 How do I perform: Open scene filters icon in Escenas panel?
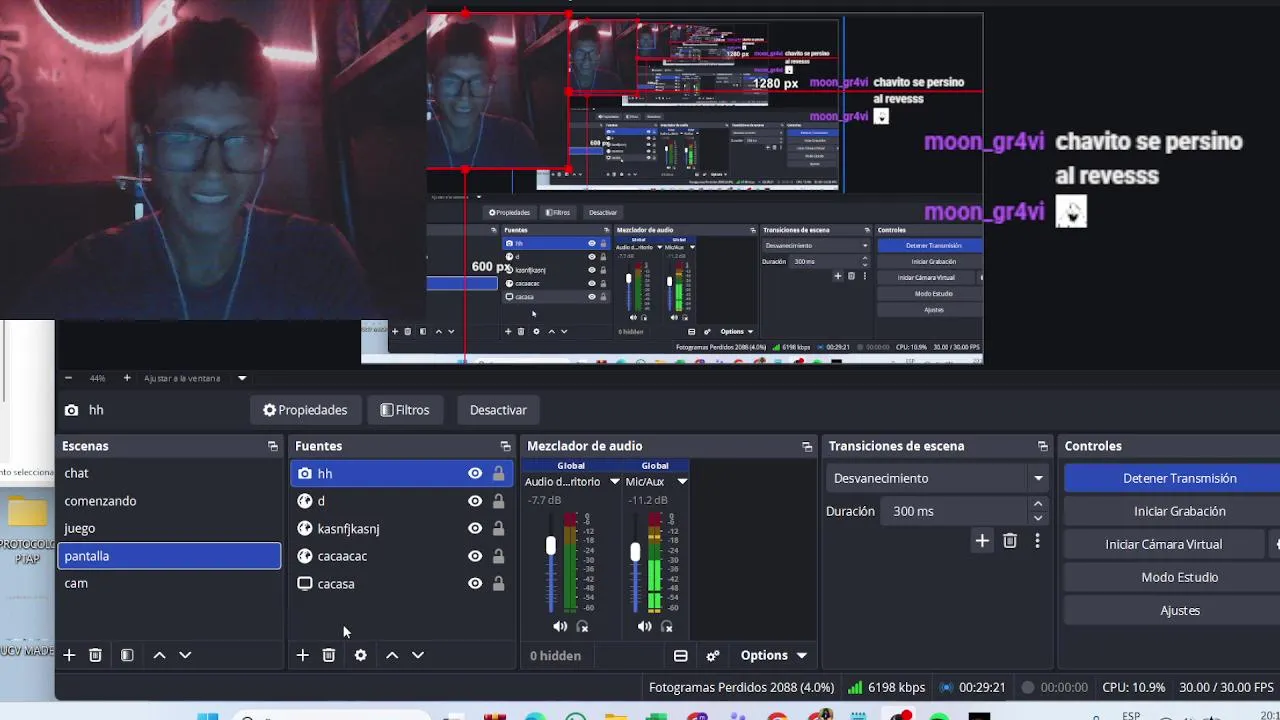click(127, 655)
